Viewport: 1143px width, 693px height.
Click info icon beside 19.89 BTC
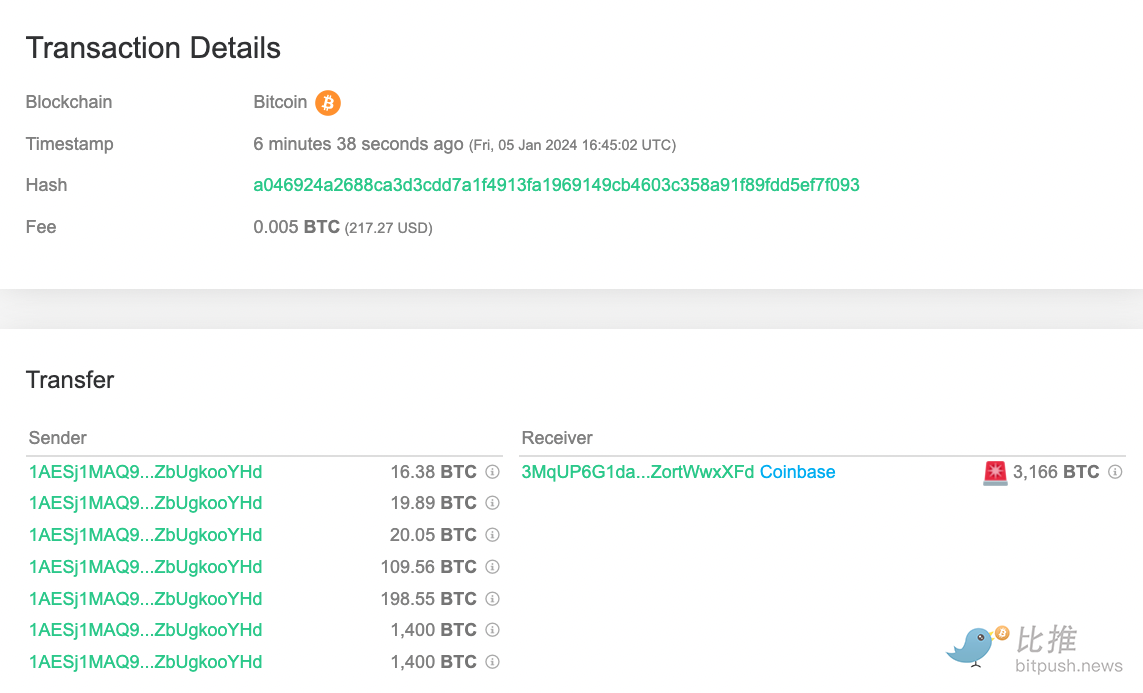pyautogui.click(x=492, y=503)
